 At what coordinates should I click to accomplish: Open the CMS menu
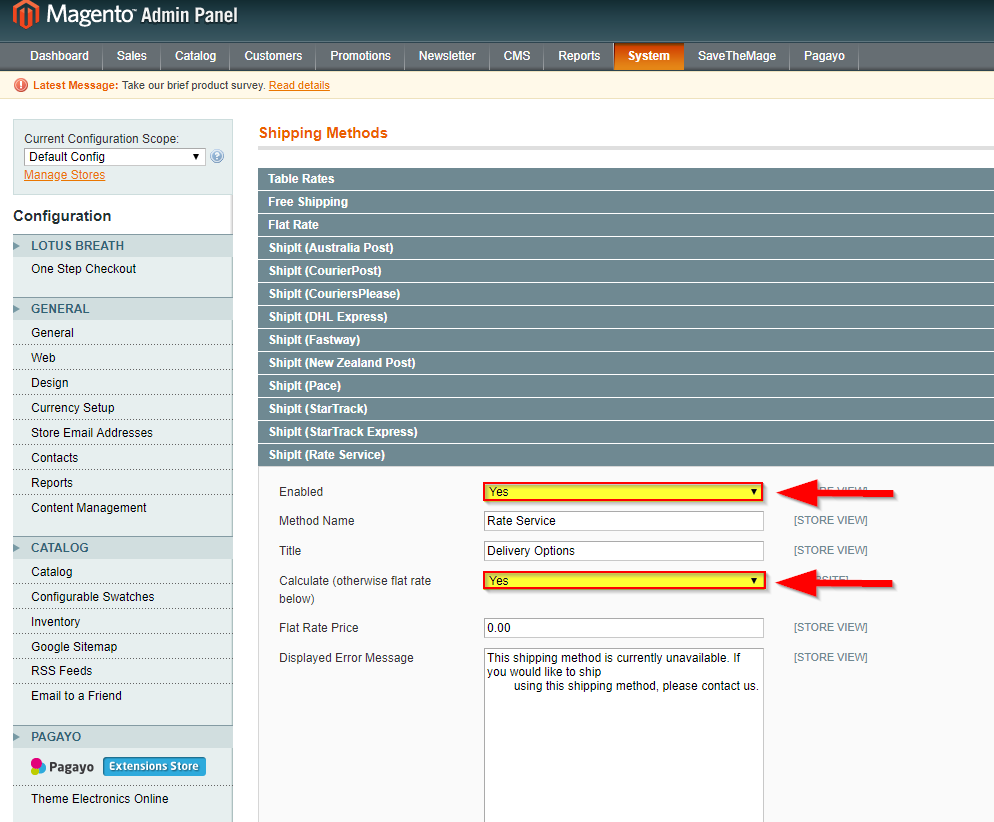pos(517,56)
